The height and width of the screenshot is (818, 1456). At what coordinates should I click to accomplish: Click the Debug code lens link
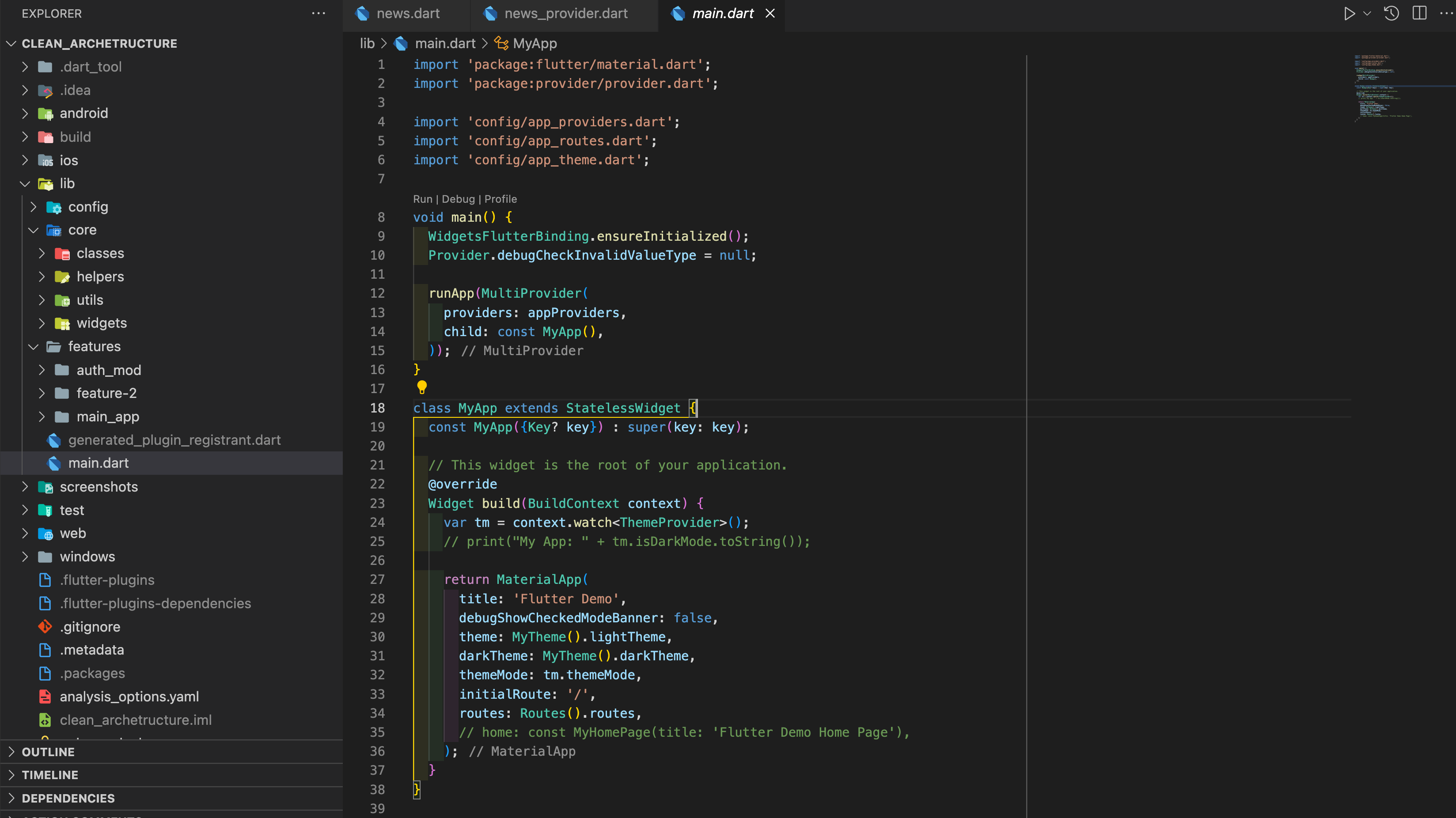tap(458, 199)
